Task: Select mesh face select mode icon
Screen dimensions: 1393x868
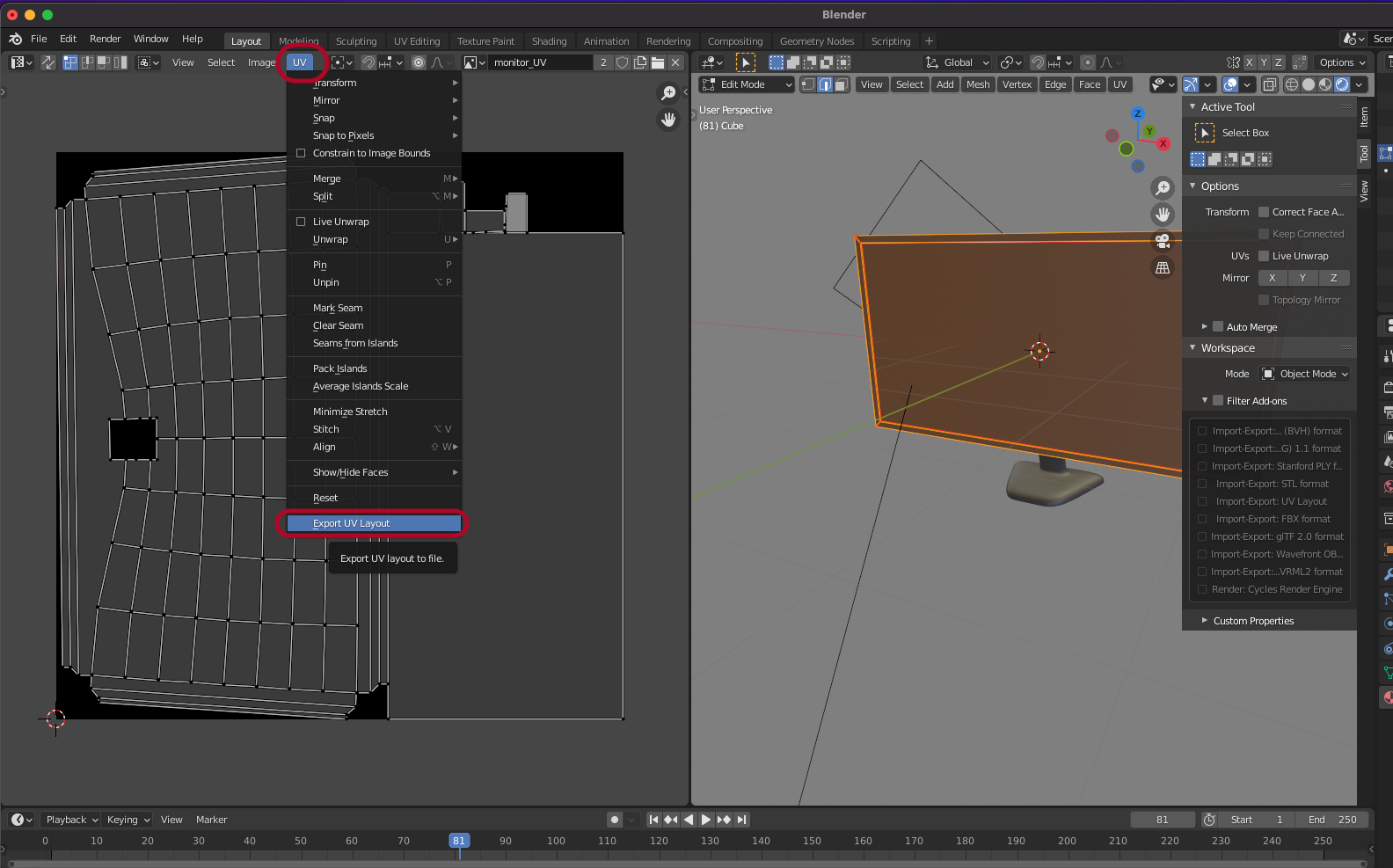Action: pyautogui.click(x=842, y=84)
